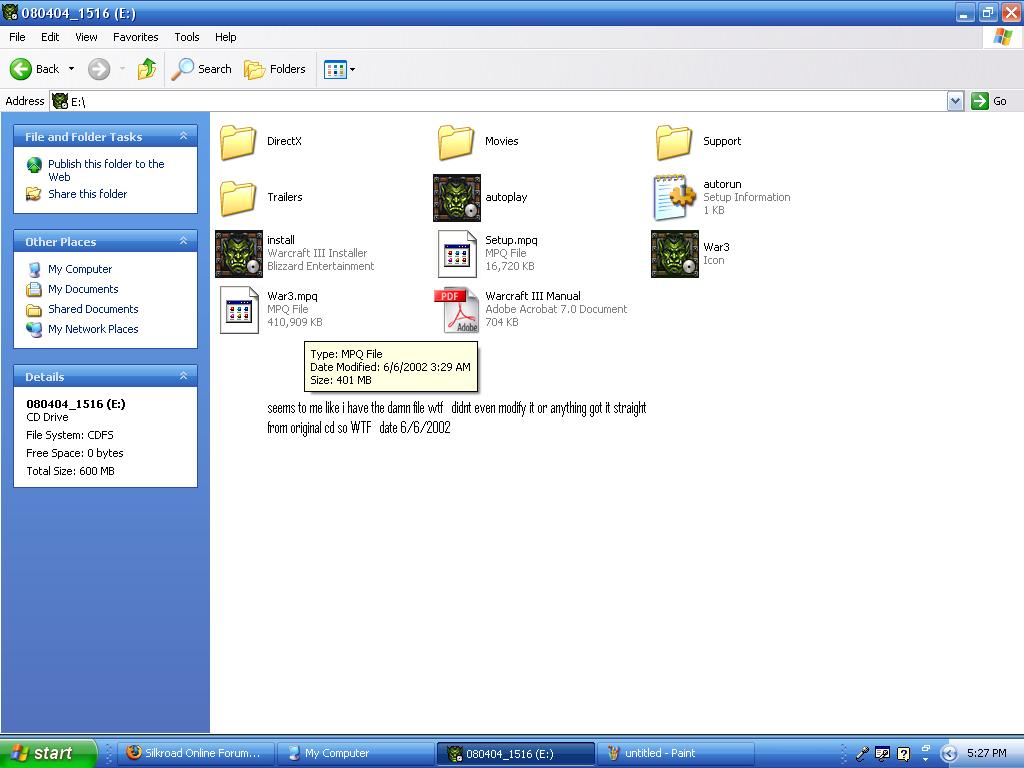Open the File menu
This screenshot has height=768, width=1024.
[17, 37]
